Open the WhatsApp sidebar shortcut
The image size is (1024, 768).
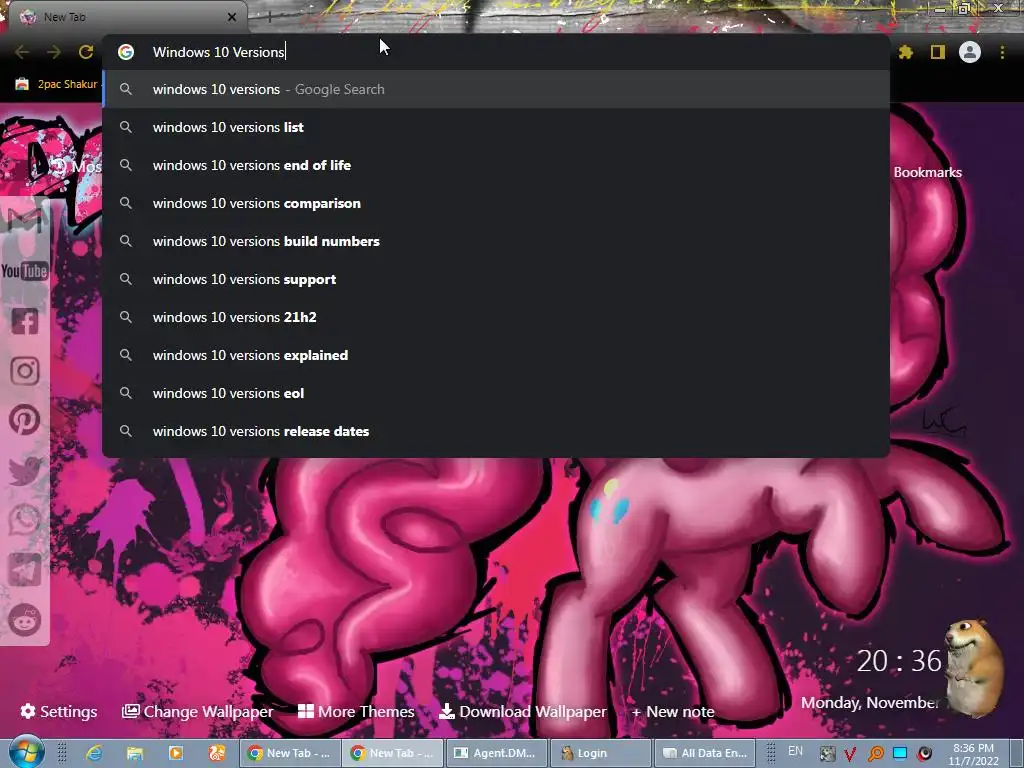pyautogui.click(x=25, y=520)
